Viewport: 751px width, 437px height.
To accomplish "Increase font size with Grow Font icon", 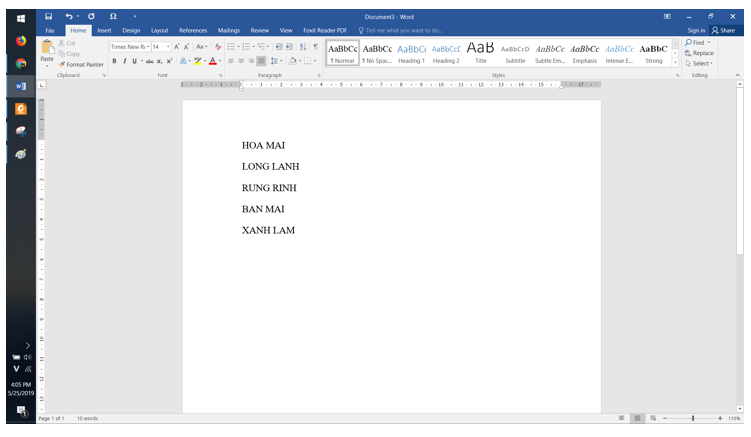I will [177, 46].
